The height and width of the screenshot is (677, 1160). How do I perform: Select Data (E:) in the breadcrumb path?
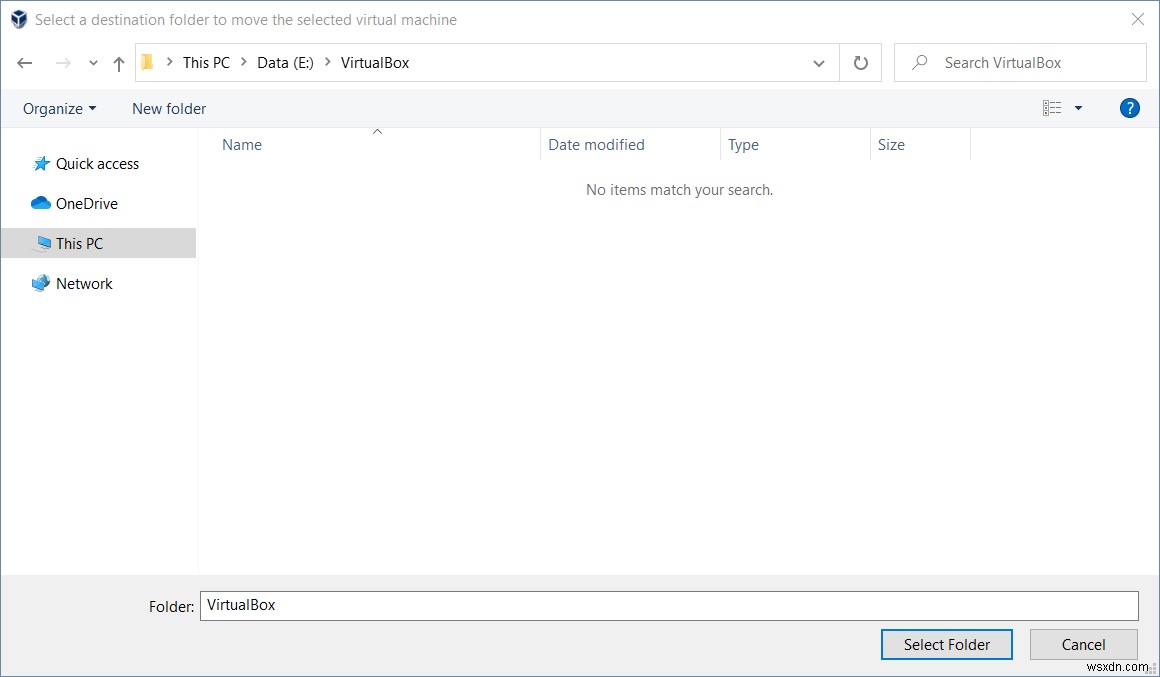[285, 62]
